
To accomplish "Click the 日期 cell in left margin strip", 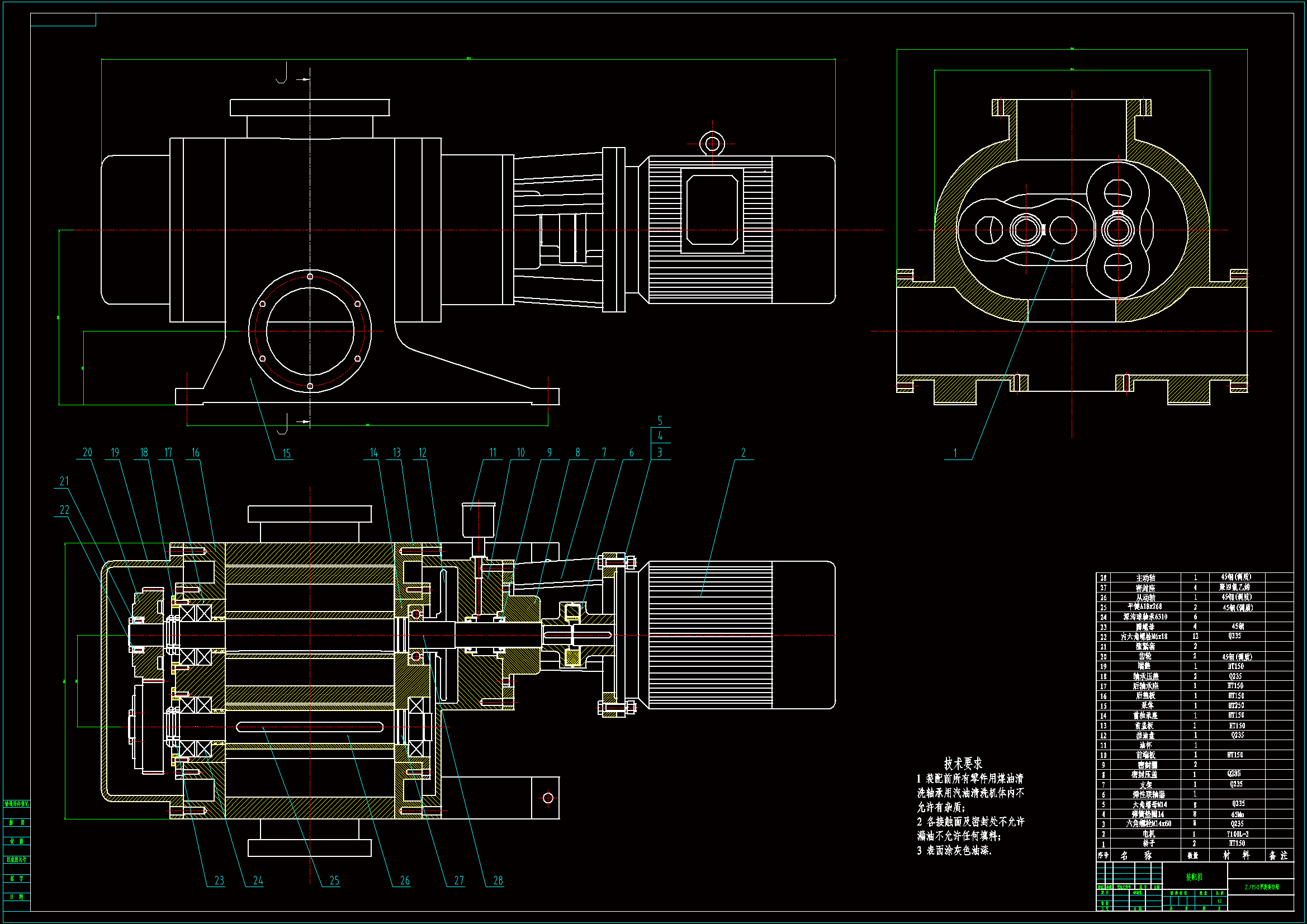I will [17, 897].
